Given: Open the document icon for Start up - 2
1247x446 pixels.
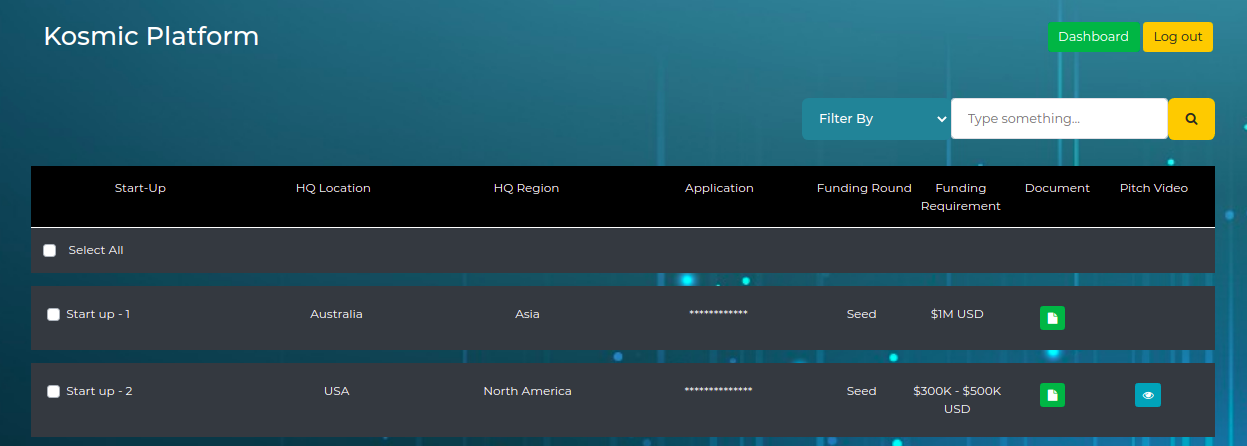Looking at the screenshot, I should tap(1052, 395).
